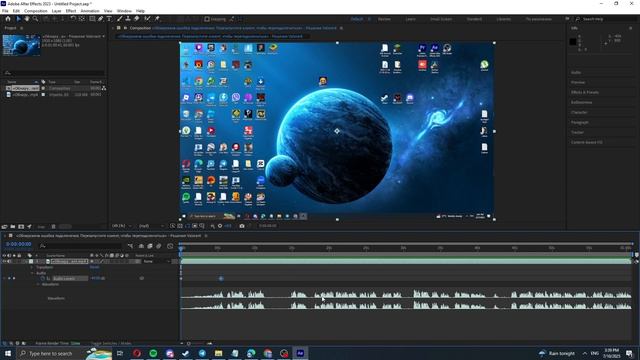Select the Type text tool
Viewport: 640px width, 360px height.
coord(109,19)
